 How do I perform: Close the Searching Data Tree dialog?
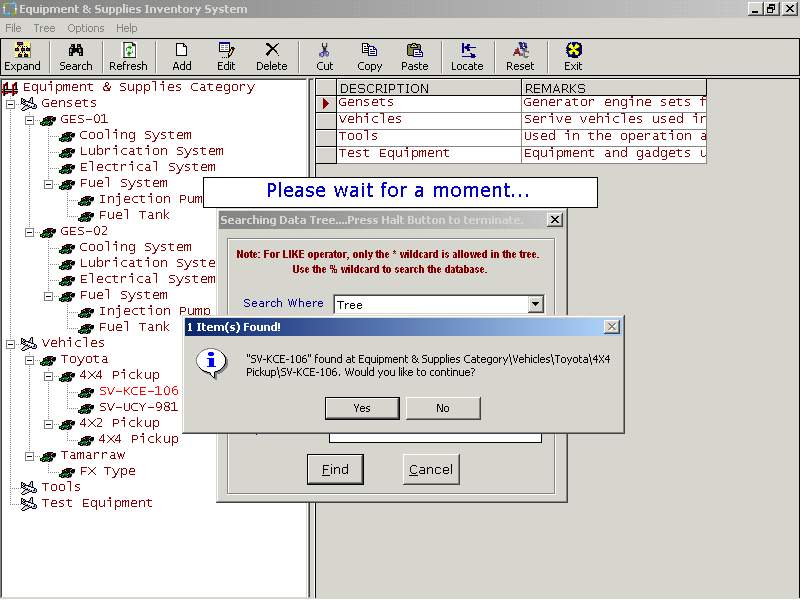[555, 220]
